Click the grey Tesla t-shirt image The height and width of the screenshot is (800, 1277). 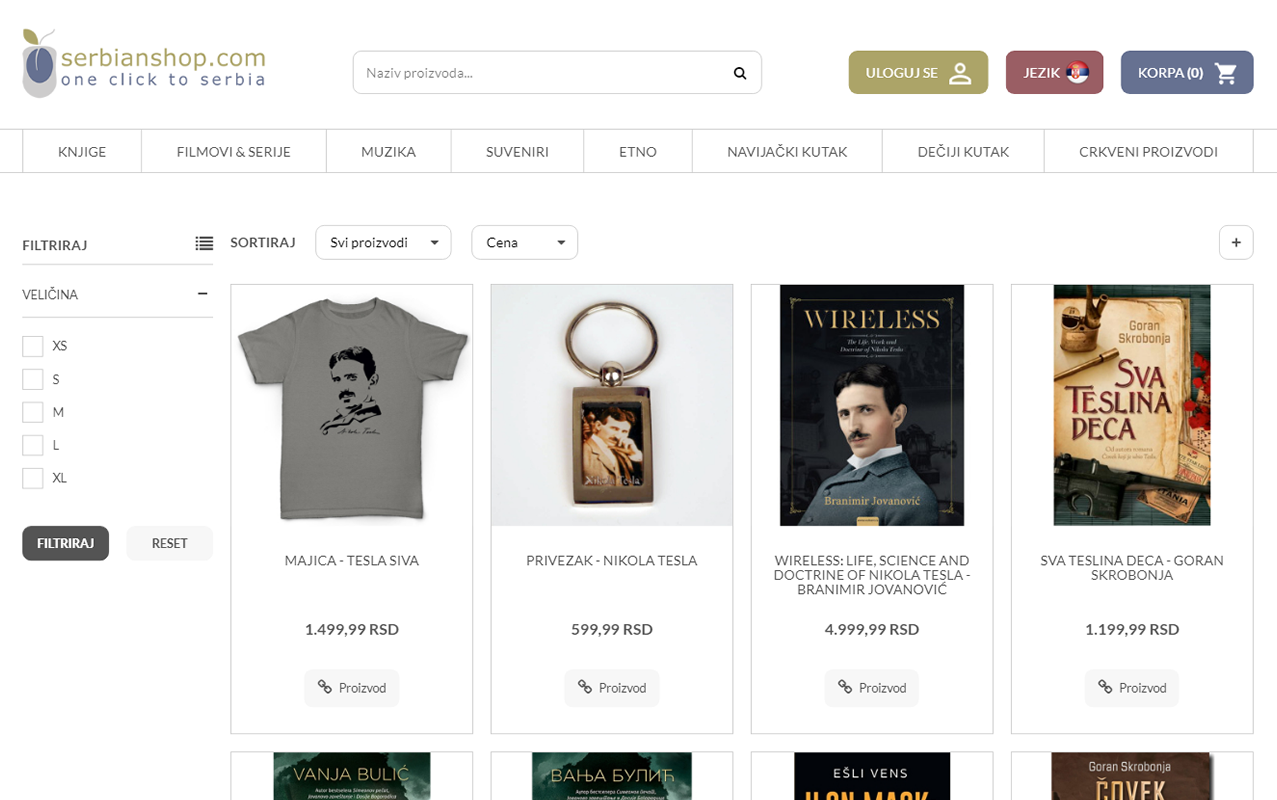tap(352, 405)
